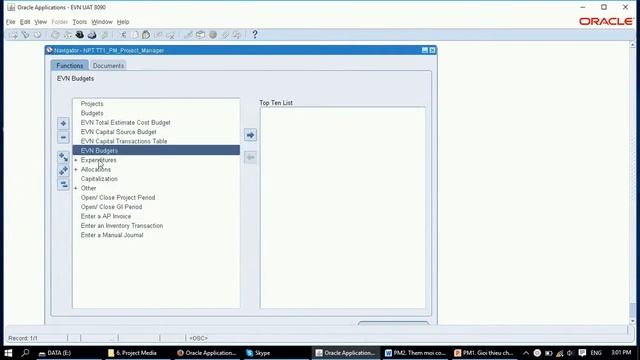
Task: Select Open/ Close Project Period
Action: 118,198
